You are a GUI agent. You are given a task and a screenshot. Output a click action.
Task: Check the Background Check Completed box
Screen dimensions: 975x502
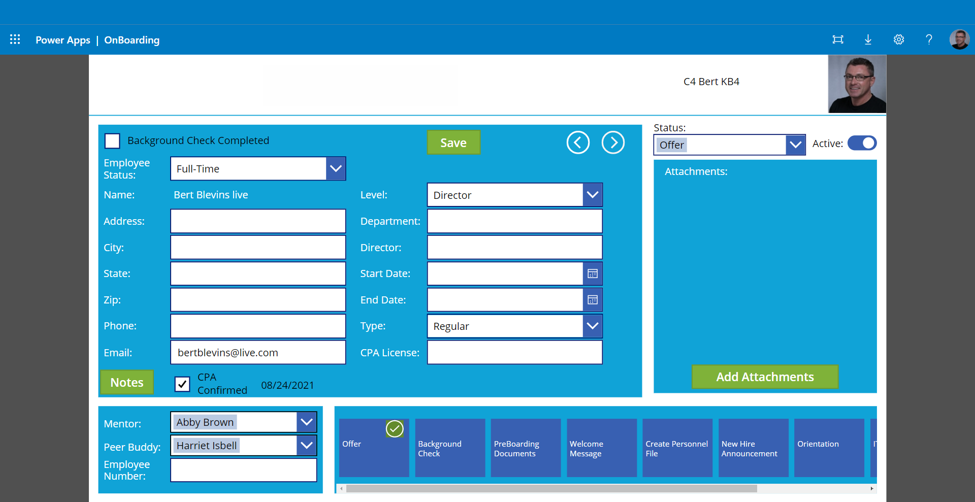point(113,141)
